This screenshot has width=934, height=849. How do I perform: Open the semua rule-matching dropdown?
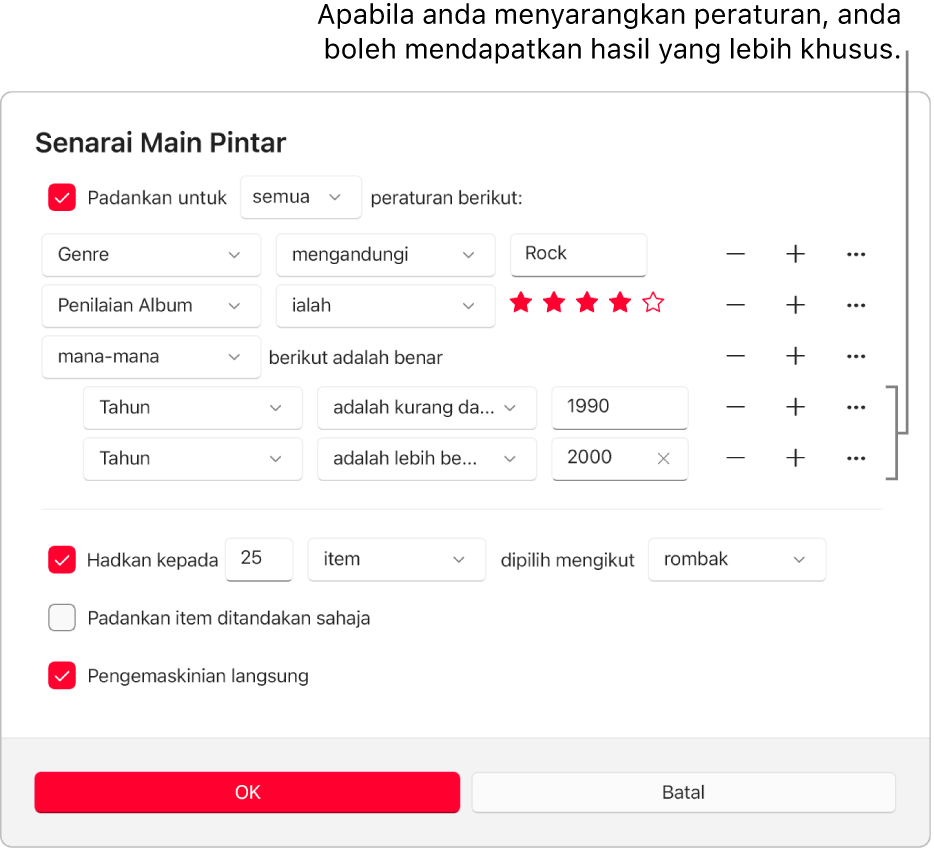(300, 197)
